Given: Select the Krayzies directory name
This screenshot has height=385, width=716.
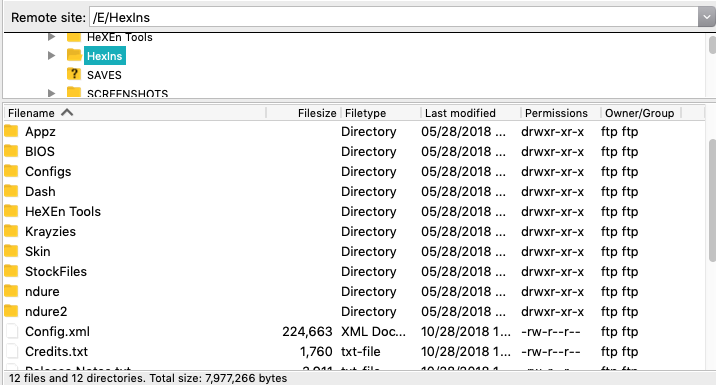Looking at the screenshot, I should click(50, 232).
